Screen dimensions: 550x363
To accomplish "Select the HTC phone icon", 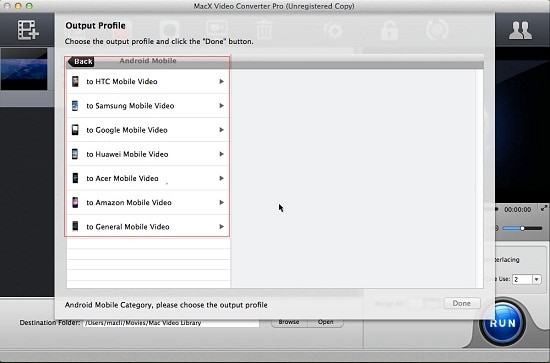I will (75, 81).
